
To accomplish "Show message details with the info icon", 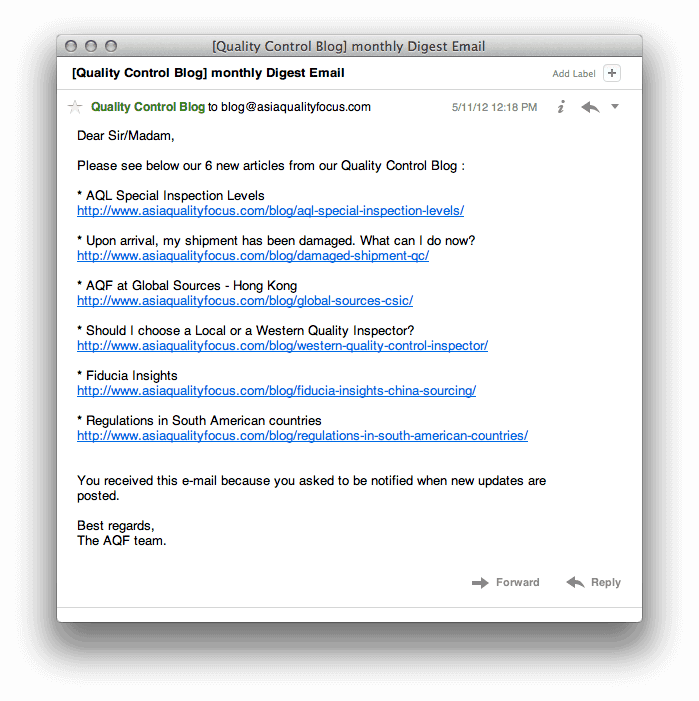I will pyautogui.click(x=561, y=107).
